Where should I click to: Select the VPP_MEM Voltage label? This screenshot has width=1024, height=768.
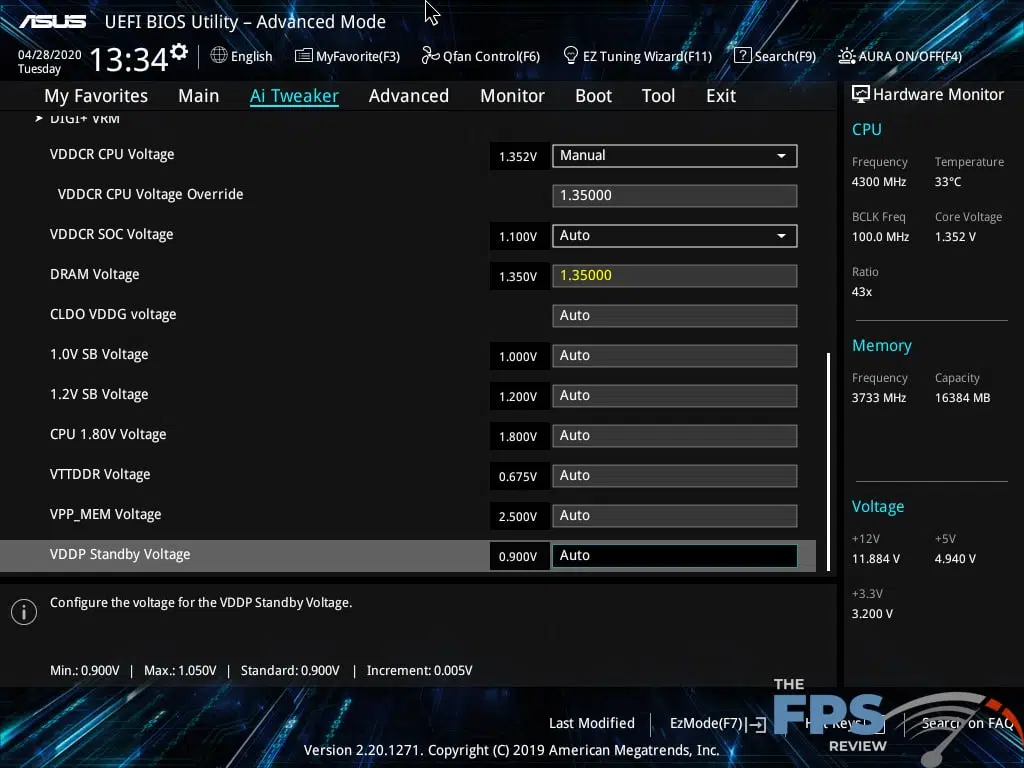pyautogui.click(x=105, y=515)
